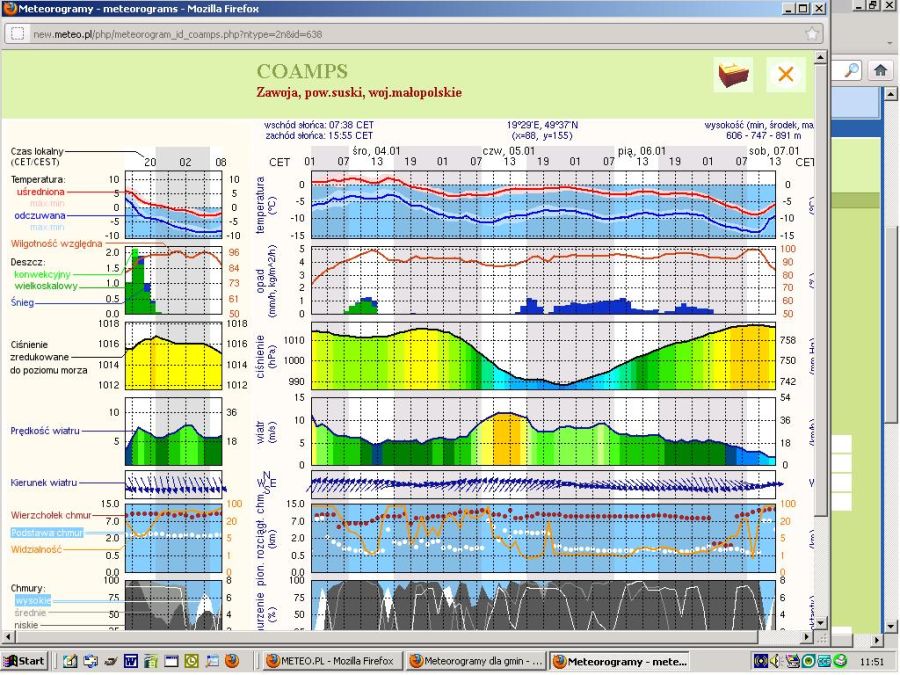Select the highlighted wysokie cloud legend label
900x675 pixels.
pos(32,601)
